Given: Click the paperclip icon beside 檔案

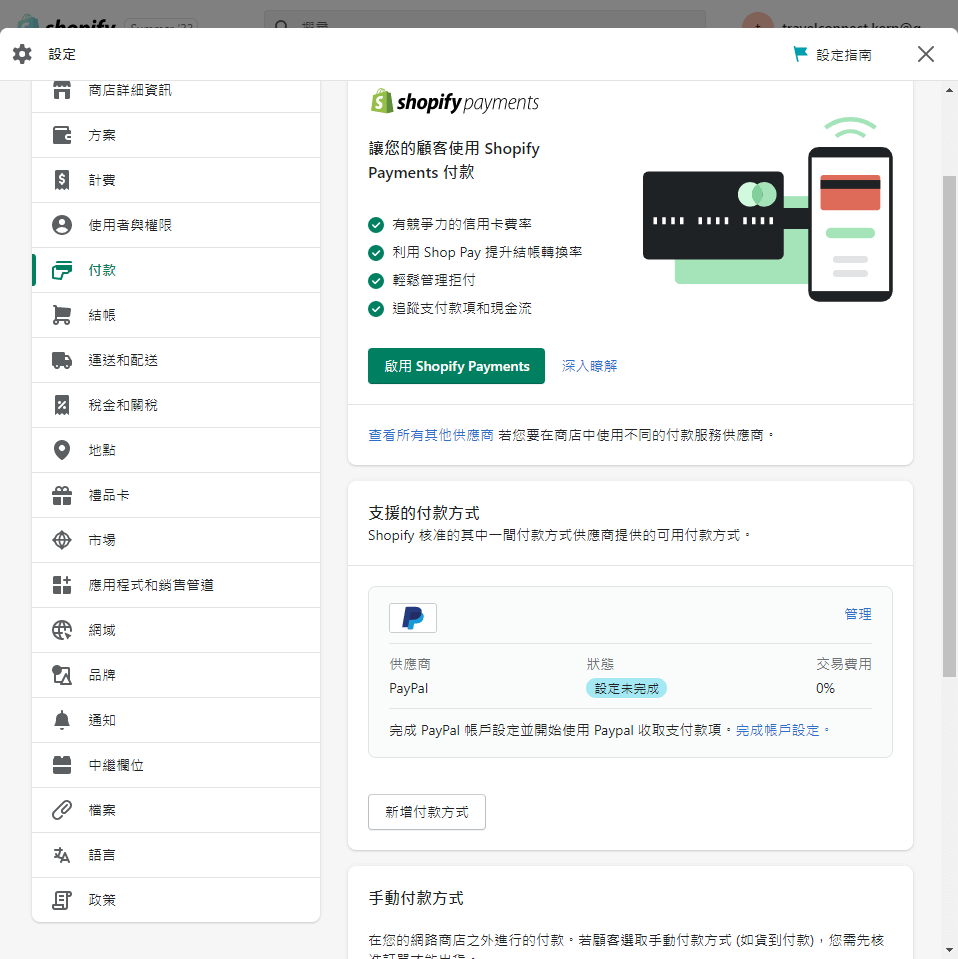Looking at the screenshot, I should click(x=62, y=810).
